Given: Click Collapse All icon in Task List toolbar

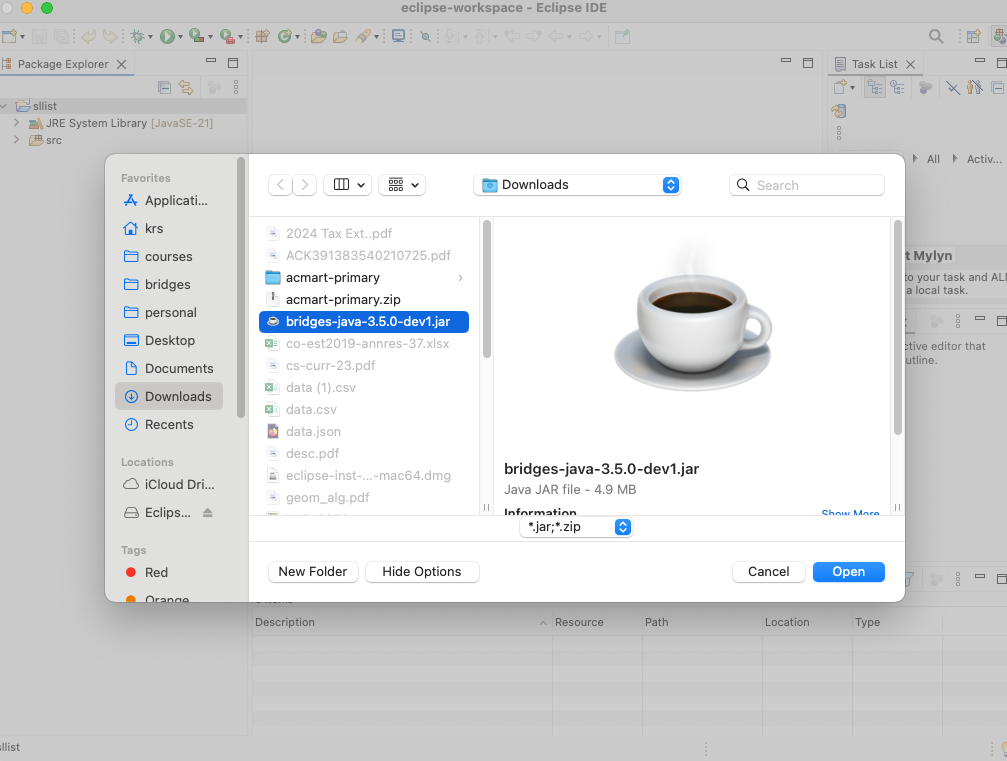Looking at the screenshot, I should (997, 87).
